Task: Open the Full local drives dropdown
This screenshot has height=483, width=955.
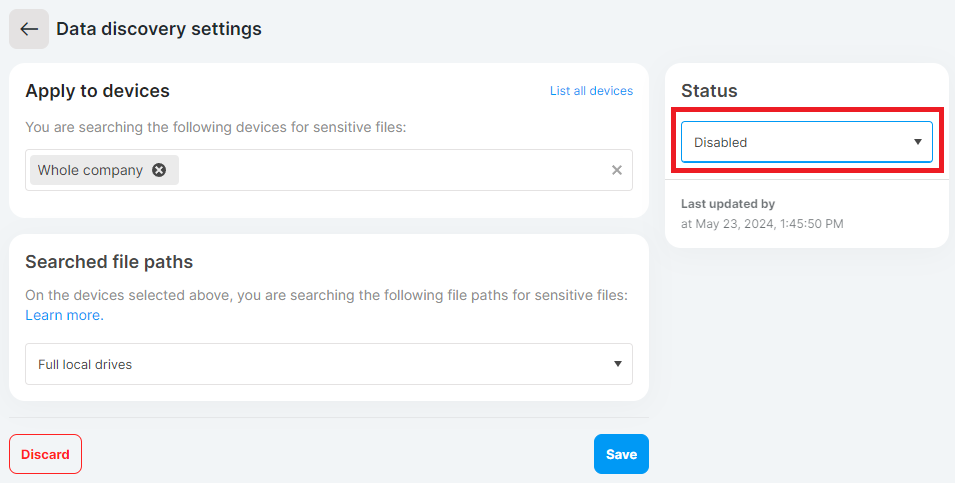Action: pyautogui.click(x=328, y=364)
